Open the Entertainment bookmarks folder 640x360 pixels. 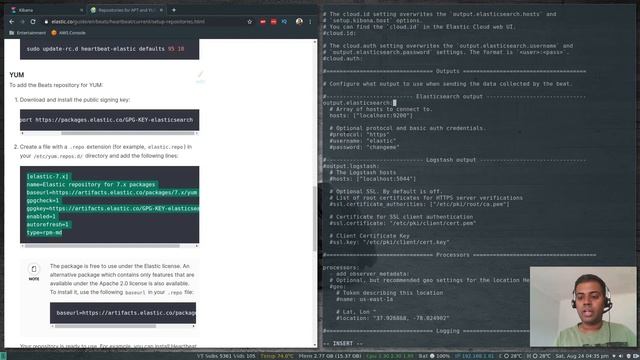pos(27,33)
